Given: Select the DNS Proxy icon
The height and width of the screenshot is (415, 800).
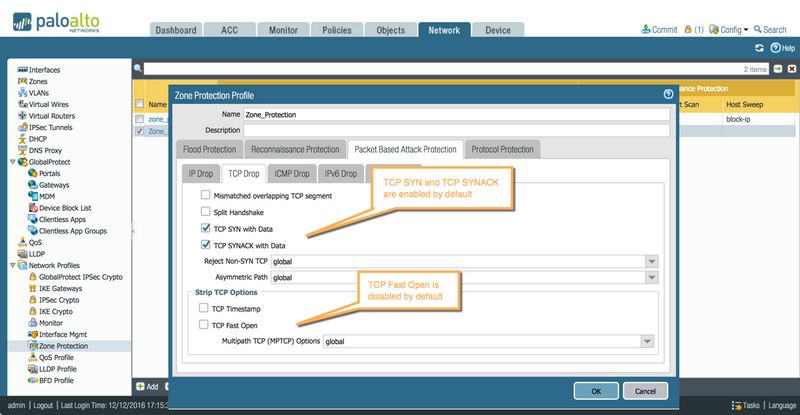Looking at the screenshot, I should pos(22,150).
